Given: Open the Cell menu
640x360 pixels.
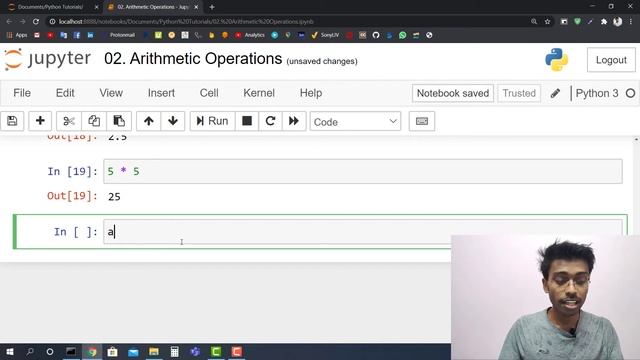Looking at the screenshot, I should [209, 93].
